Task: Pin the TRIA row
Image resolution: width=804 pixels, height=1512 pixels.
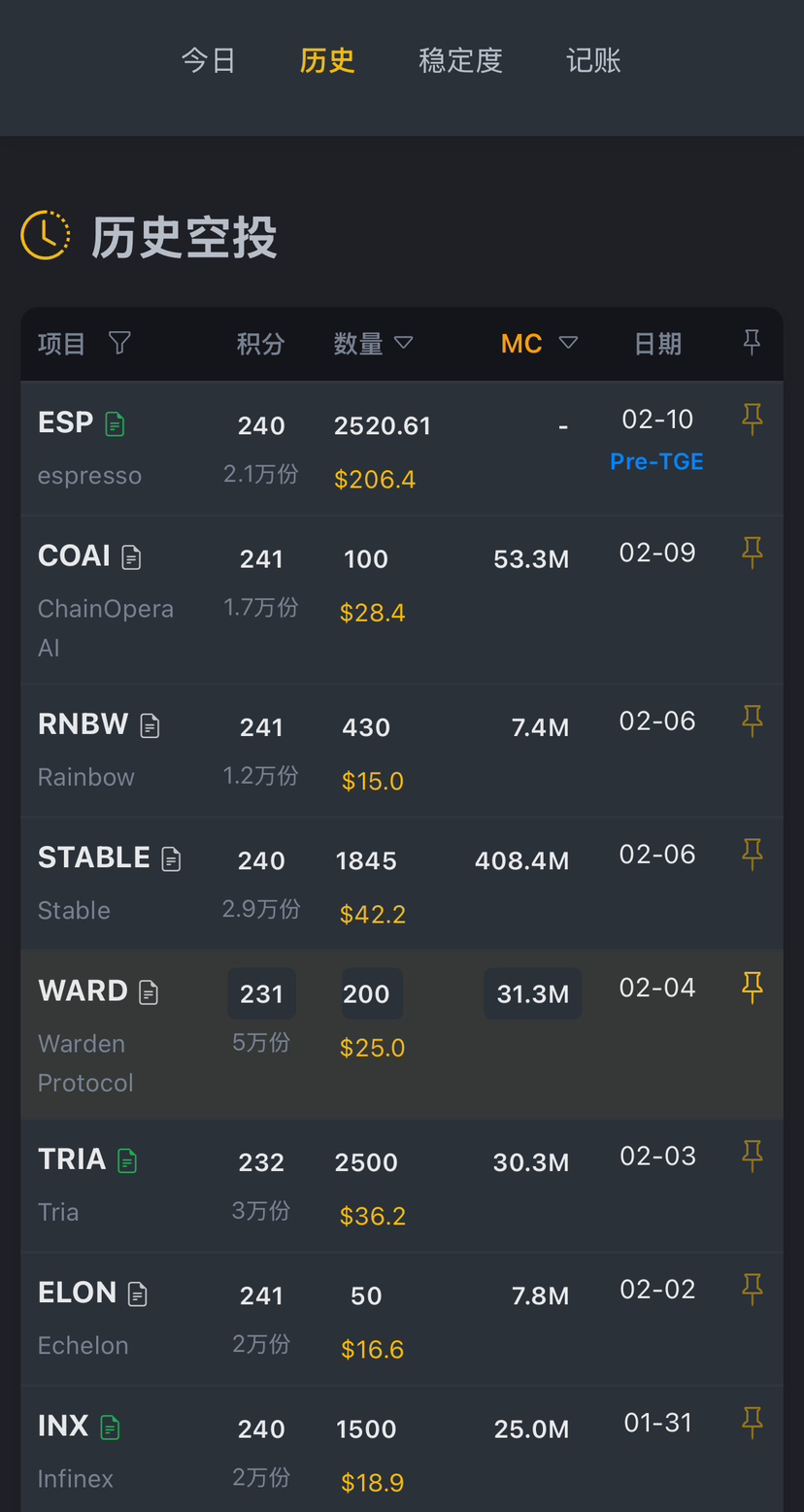Action: point(752,1156)
